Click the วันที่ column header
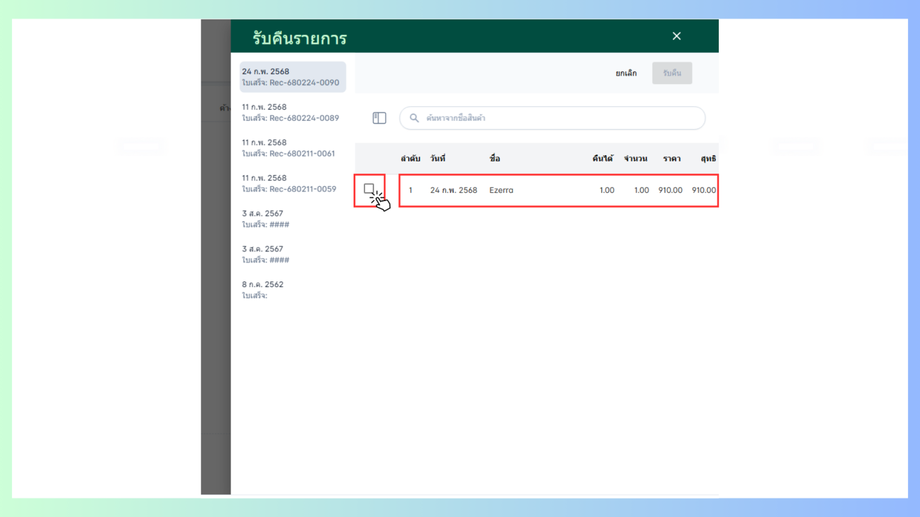This screenshot has width=920, height=517. 438,158
